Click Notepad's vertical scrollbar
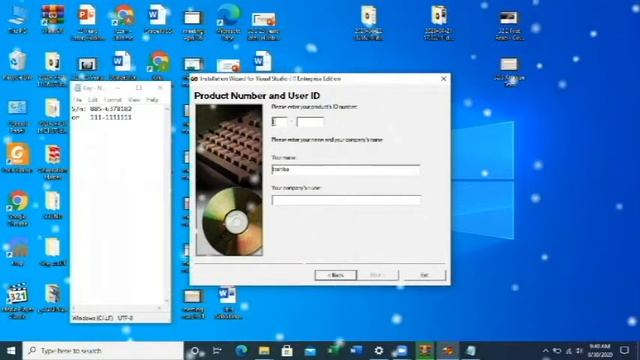 point(167,204)
